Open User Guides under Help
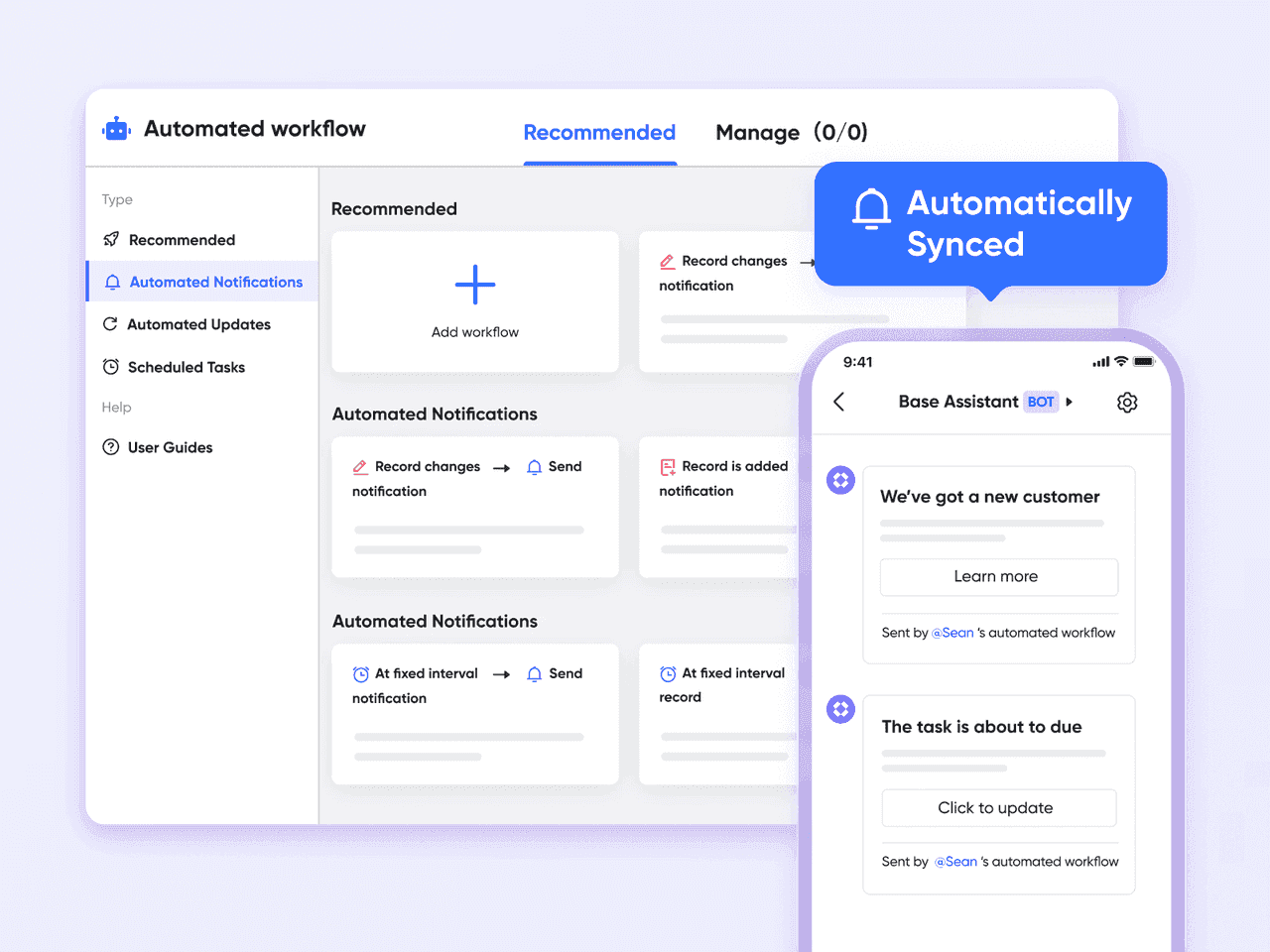This screenshot has width=1270, height=952. tap(170, 447)
